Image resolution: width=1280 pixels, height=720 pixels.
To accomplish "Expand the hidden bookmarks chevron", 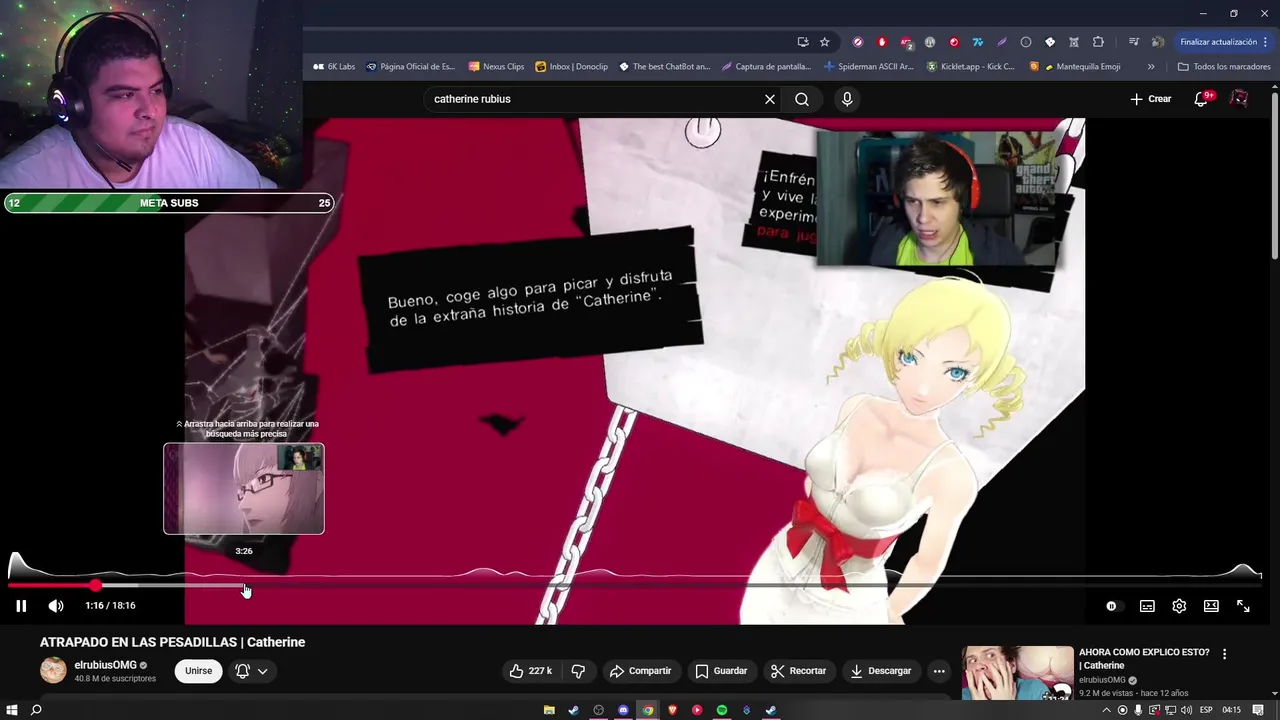I will click(x=1151, y=67).
